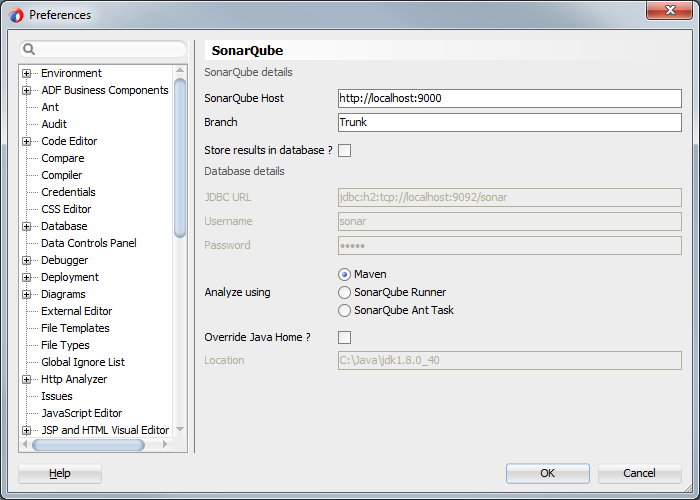Expand the Database tree node
This screenshot has width=700, height=500.
[27, 226]
